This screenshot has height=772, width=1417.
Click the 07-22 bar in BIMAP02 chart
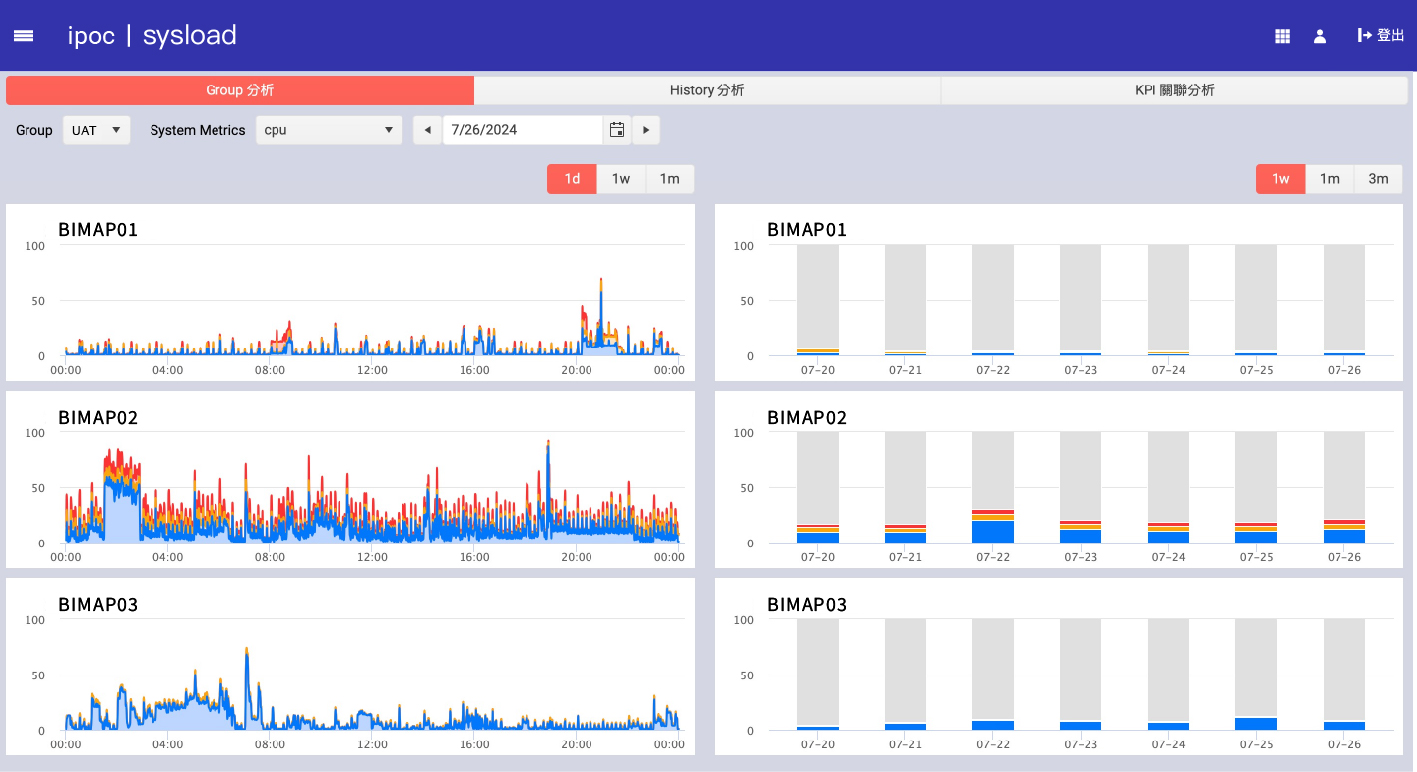coord(993,487)
